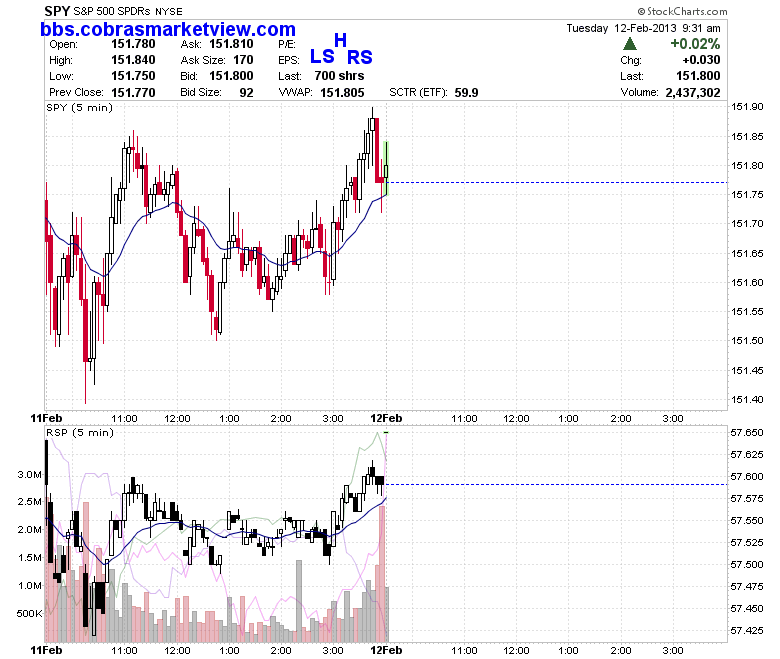
Task: Select the blue H head annotation
Action: (x=340, y=40)
